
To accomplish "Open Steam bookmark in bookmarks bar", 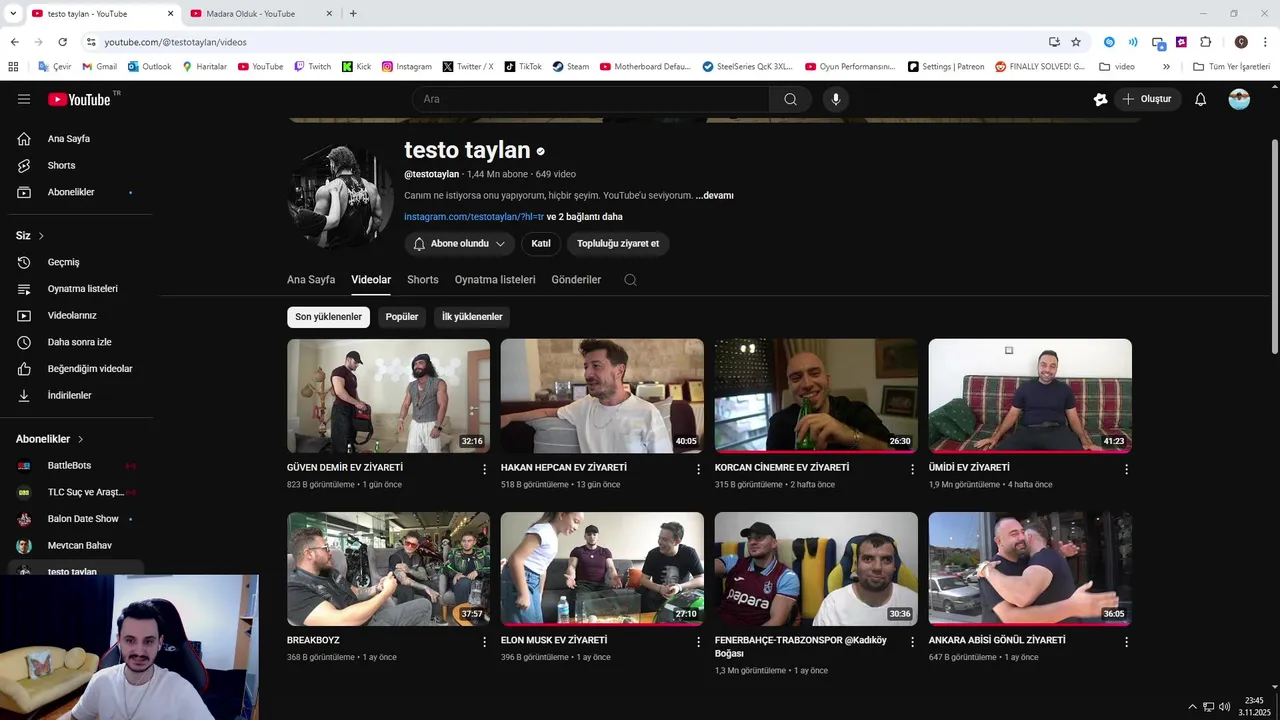I will pyautogui.click(x=571, y=67).
